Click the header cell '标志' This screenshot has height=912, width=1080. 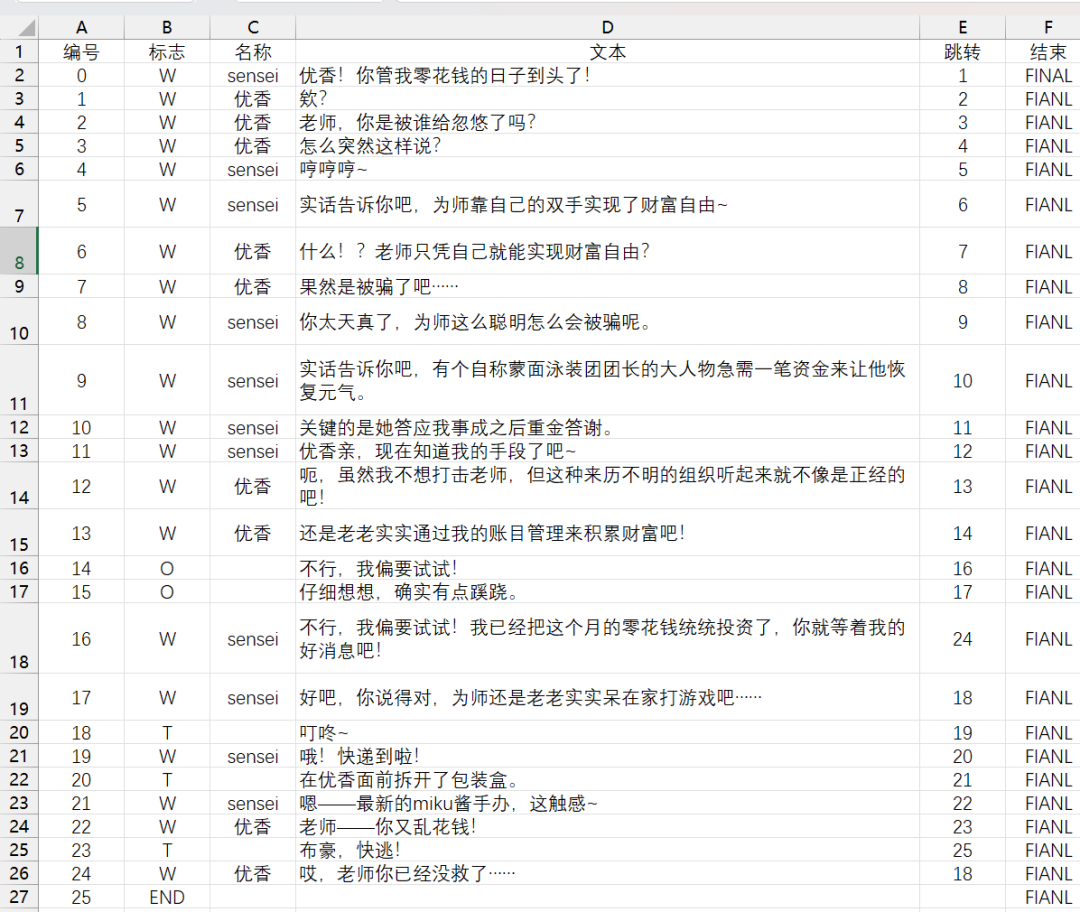(167, 52)
